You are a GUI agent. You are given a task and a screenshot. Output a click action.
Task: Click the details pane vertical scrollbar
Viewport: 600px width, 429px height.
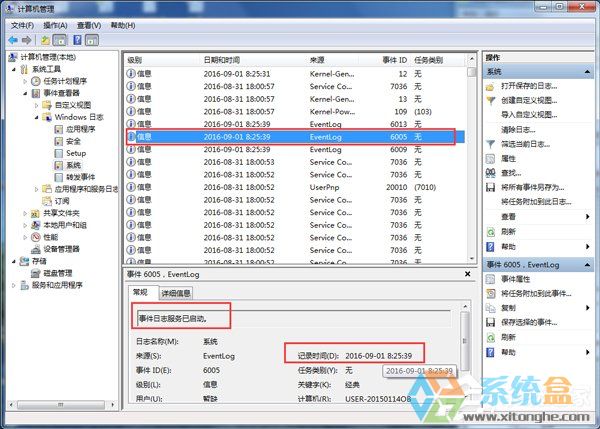point(465,351)
